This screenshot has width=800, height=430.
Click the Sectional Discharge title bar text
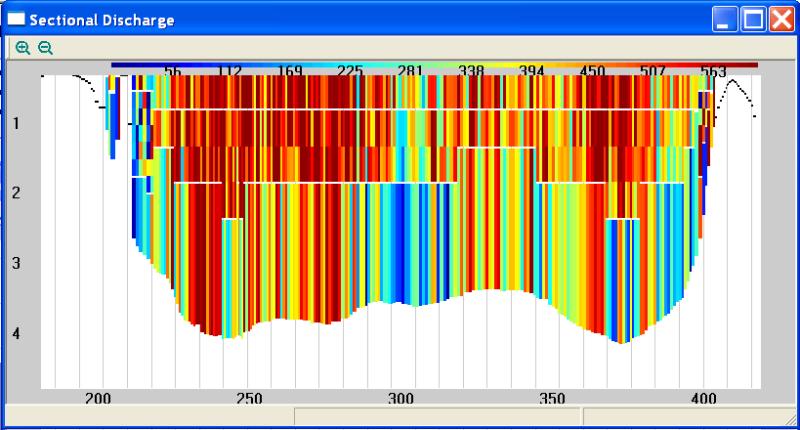click(101, 20)
